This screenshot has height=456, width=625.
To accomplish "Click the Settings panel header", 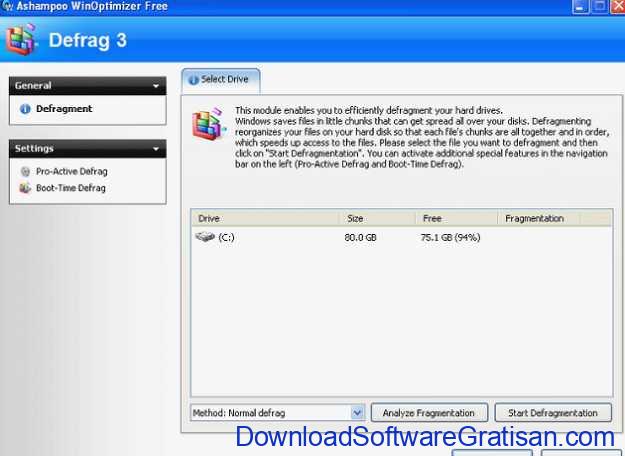I will [x=87, y=149].
